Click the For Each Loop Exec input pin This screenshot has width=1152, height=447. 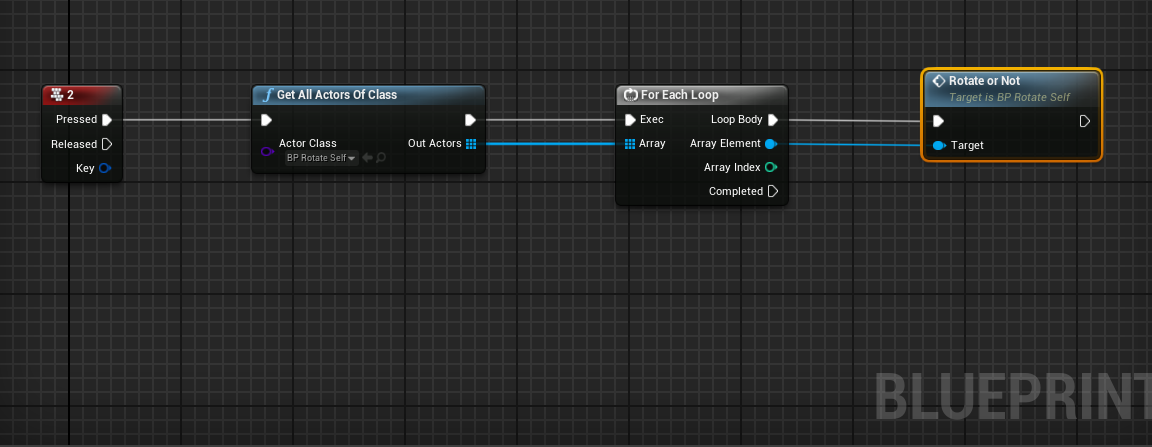click(630, 120)
